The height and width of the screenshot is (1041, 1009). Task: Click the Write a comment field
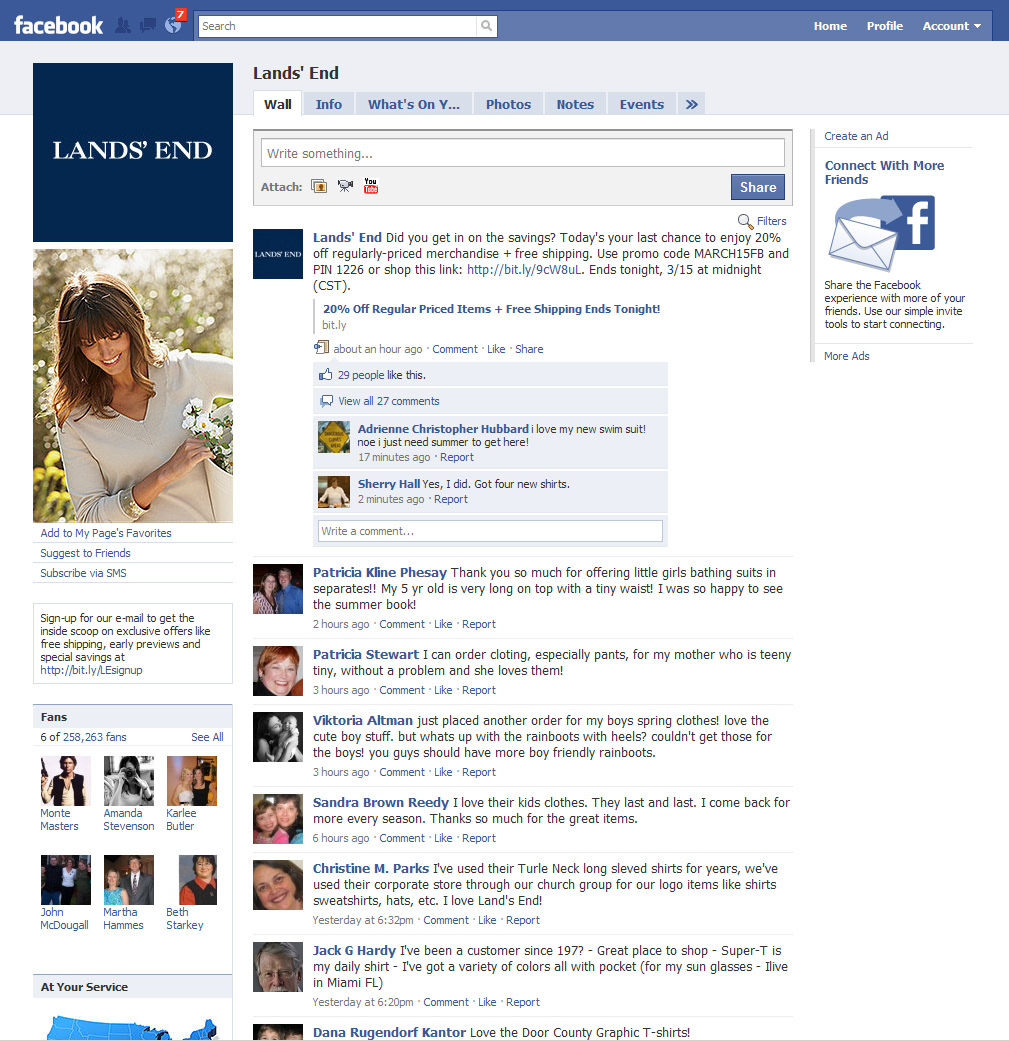pos(490,531)
